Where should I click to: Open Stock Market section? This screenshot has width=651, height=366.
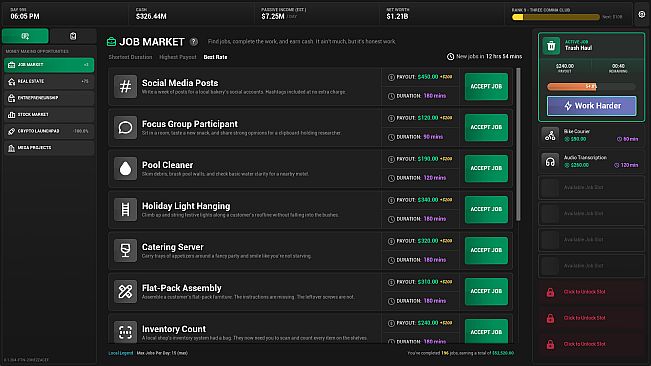[x=49, y=115]
